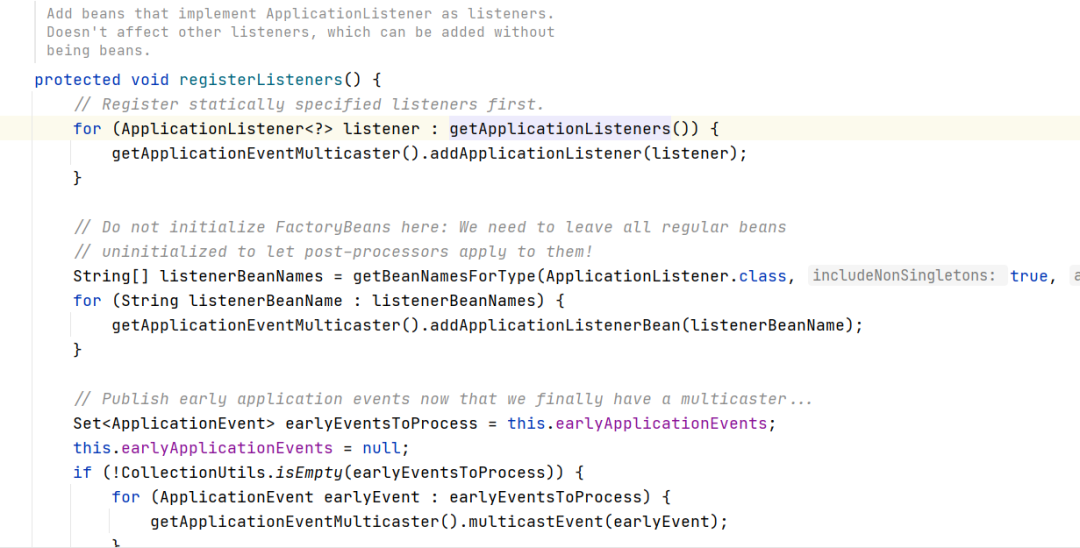
Task: Click the true value after includeNonSingletons
Action: pyautogui.click(x=1028, y=276)
